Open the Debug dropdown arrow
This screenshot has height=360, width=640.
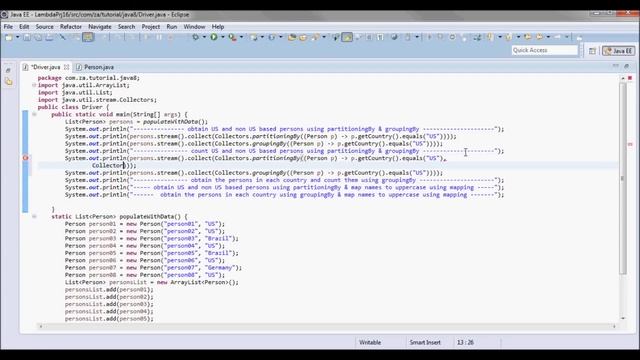(x=204, y=37)
